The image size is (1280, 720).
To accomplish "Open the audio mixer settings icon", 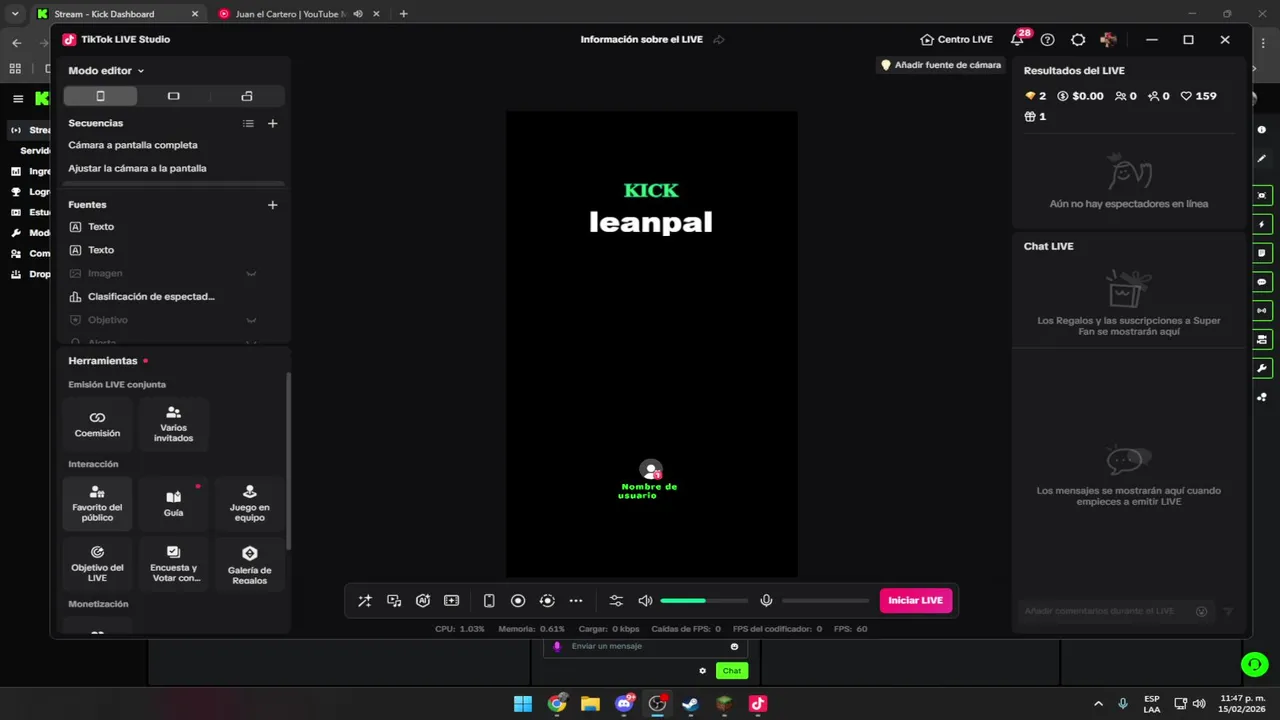I will tap(616, 601).
